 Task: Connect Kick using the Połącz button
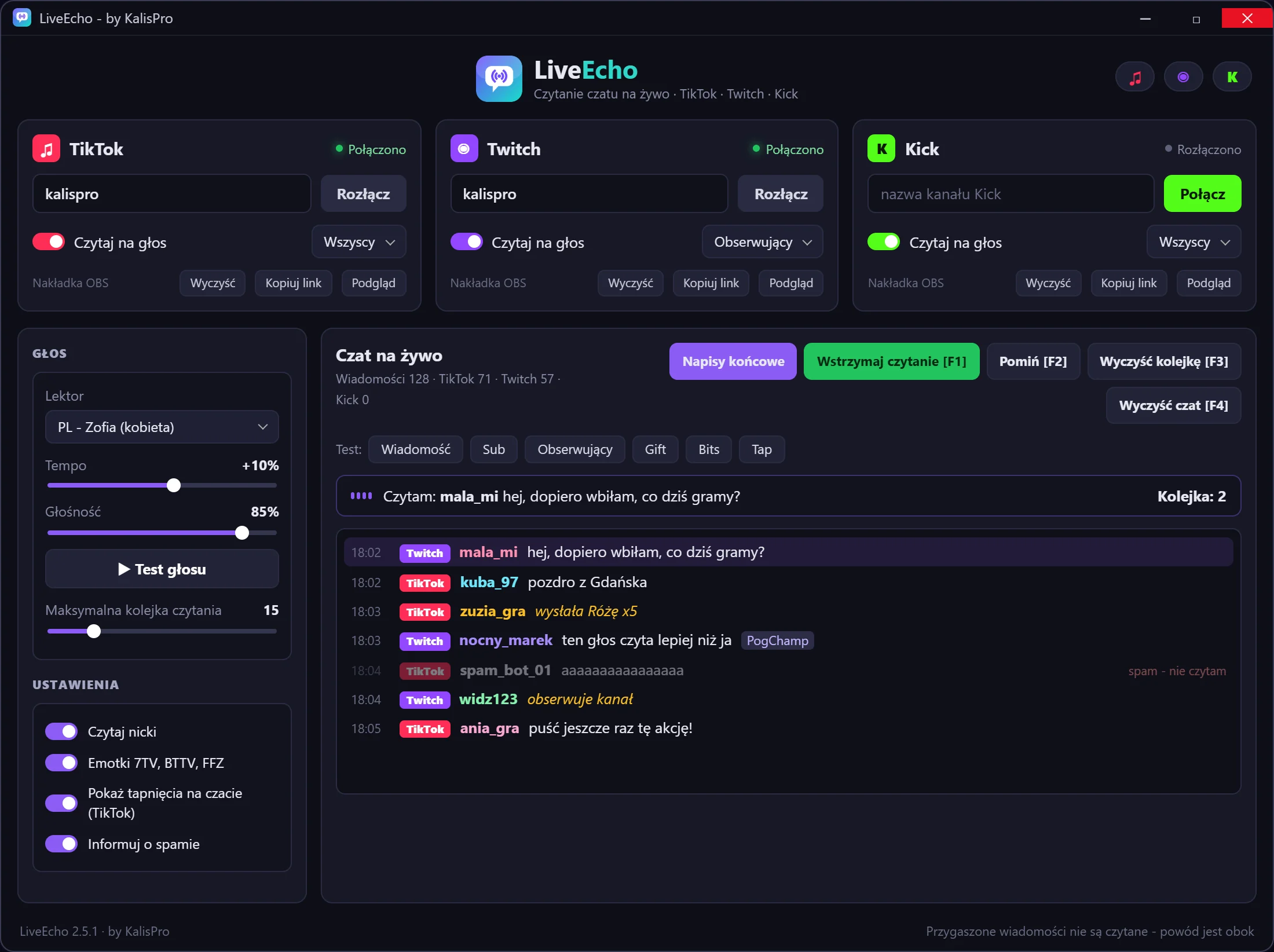(1203, 194)
